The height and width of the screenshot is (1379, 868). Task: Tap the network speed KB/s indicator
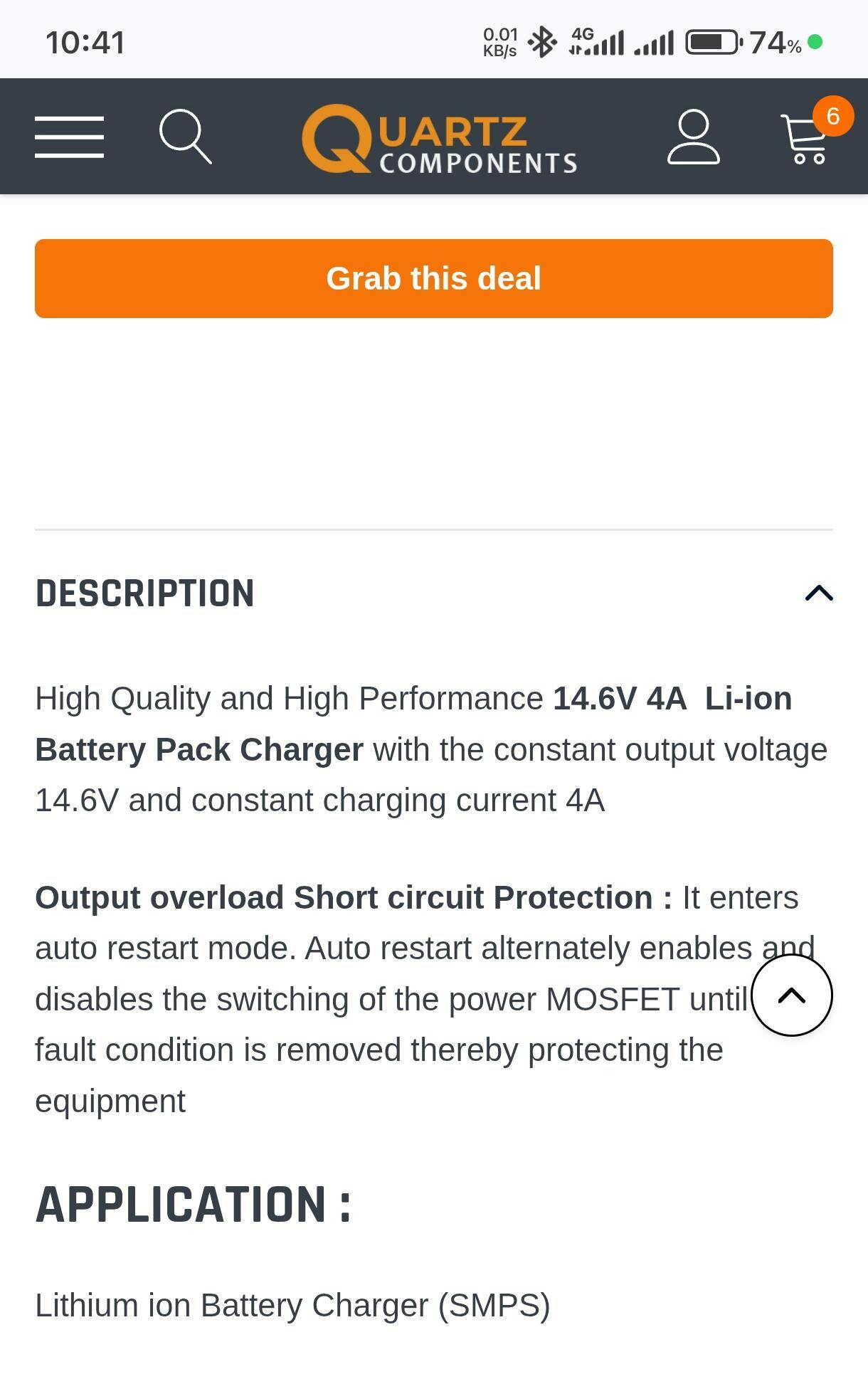500,43
